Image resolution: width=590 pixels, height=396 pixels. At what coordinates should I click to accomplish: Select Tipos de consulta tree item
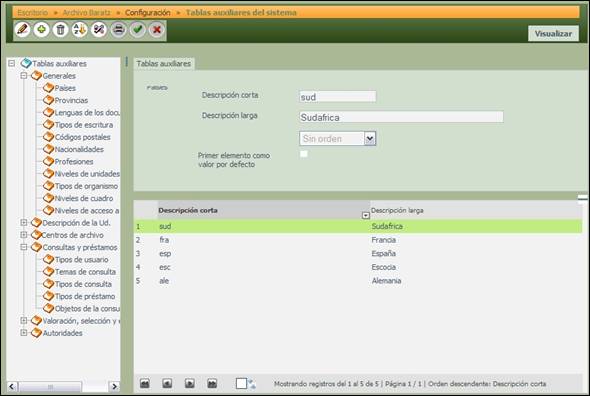pyautogui.click(x=83, y=284)
